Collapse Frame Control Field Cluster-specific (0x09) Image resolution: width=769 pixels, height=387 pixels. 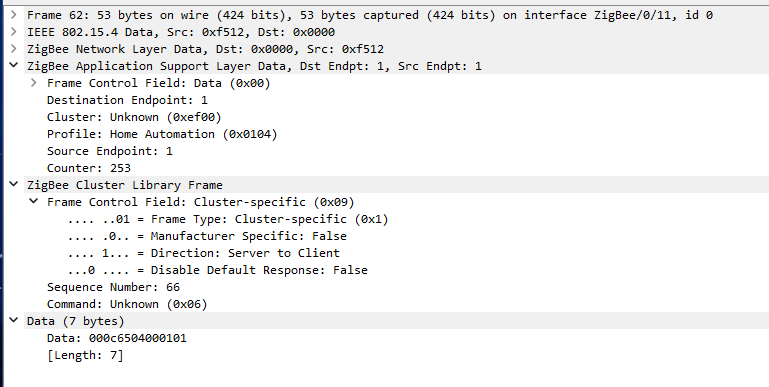pos(34,202)
